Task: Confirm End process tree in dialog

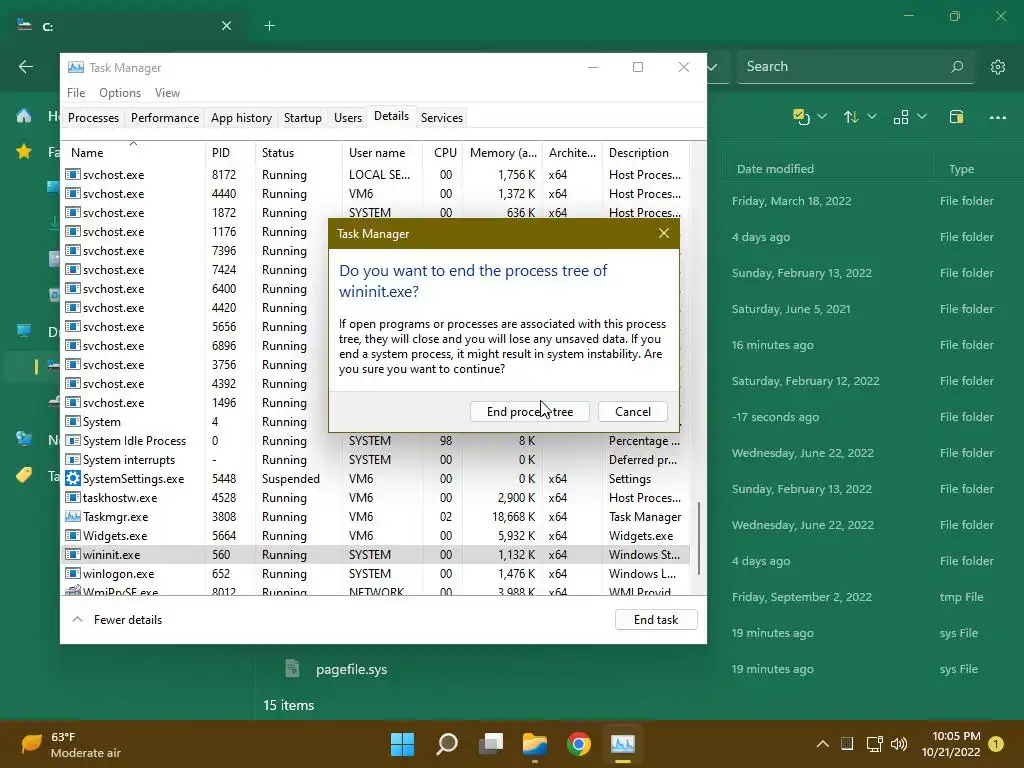Action: (x=530, y=411)
